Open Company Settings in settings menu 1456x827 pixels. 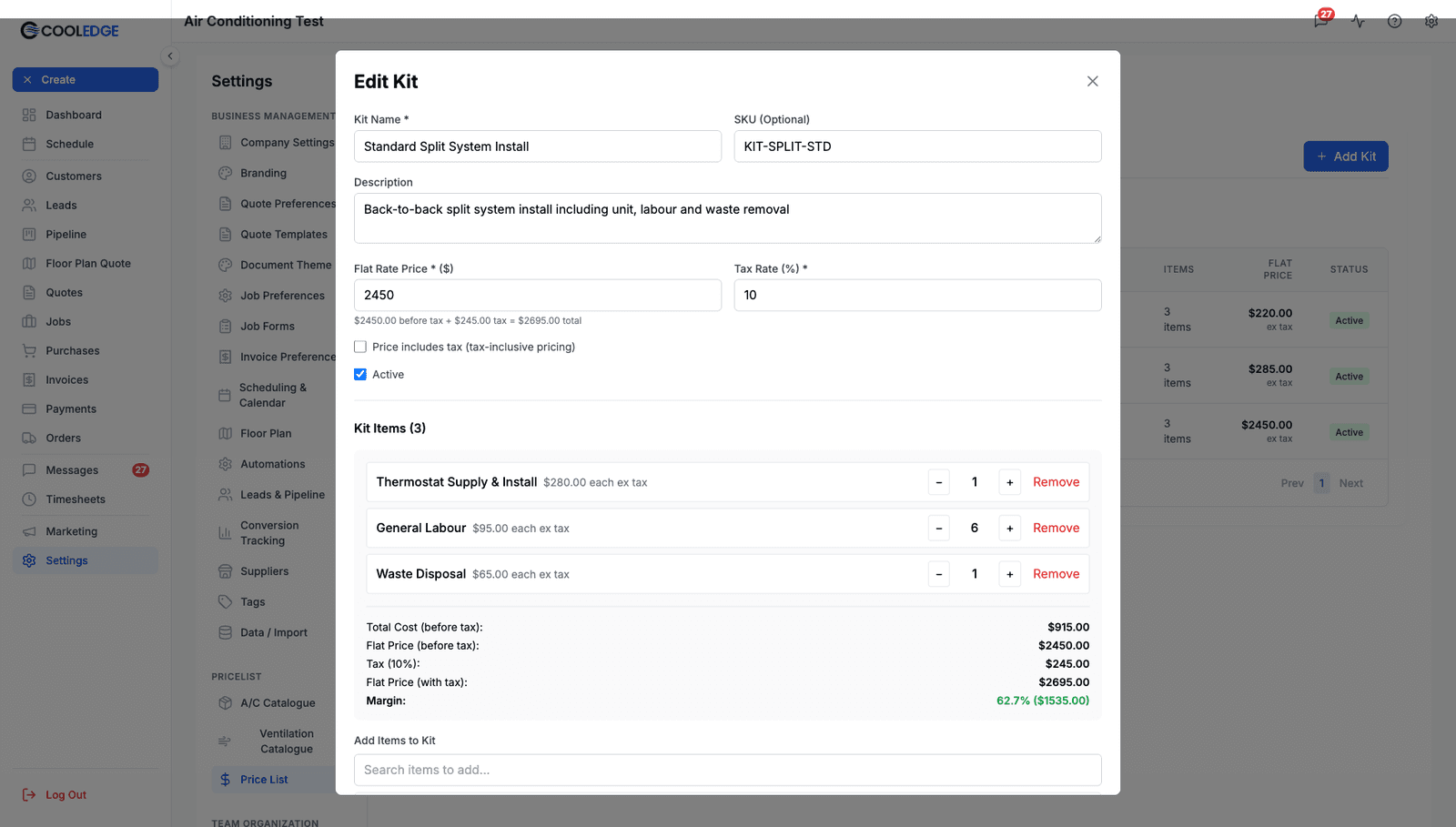[277, 143]
